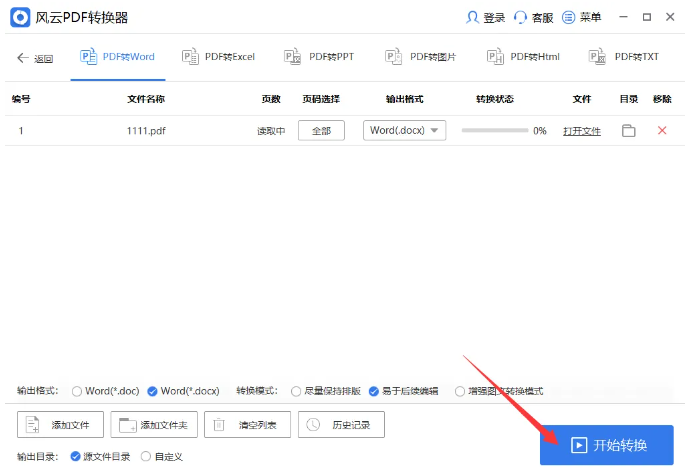Click the conversion progress bar for 1111.pdf

tap(494, 131)
